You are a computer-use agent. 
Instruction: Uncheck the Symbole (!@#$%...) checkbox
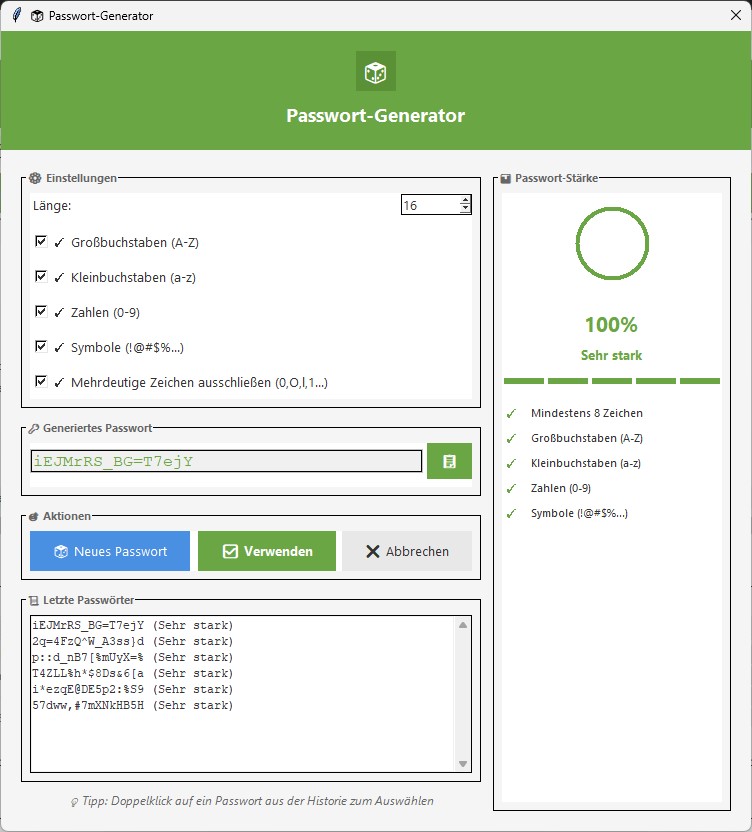41,346
